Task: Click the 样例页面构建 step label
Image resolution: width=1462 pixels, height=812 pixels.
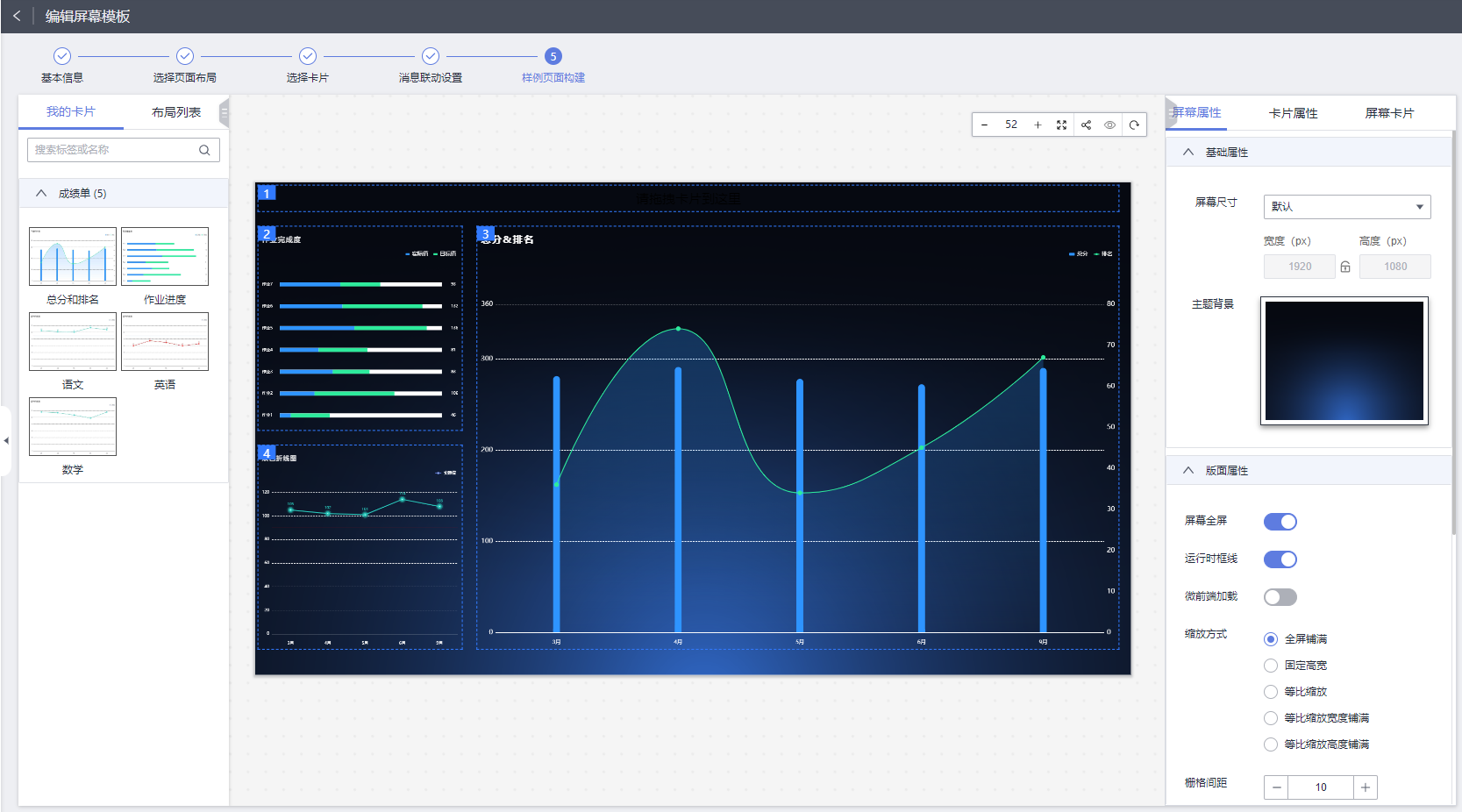Action: click(553, 78)
